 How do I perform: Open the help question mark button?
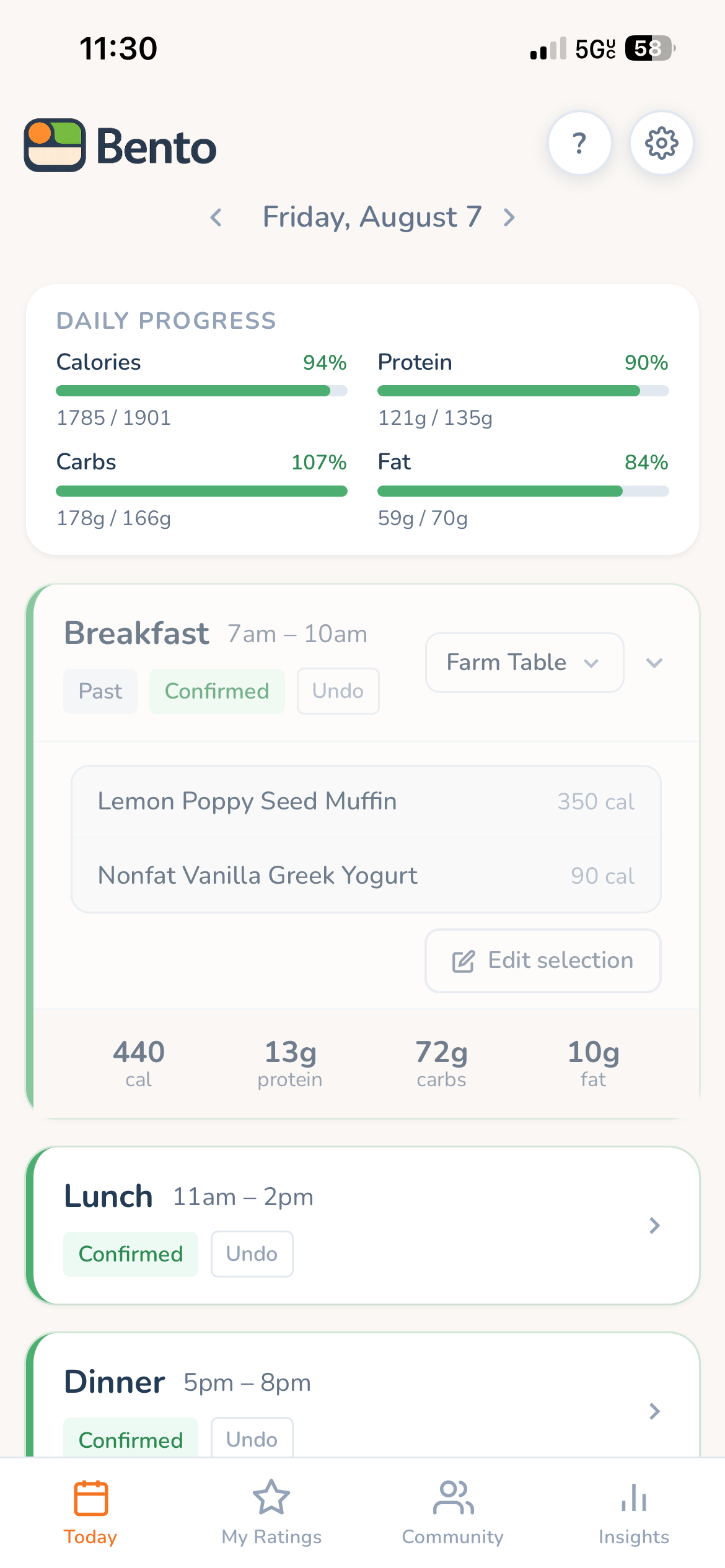point(579,143)
